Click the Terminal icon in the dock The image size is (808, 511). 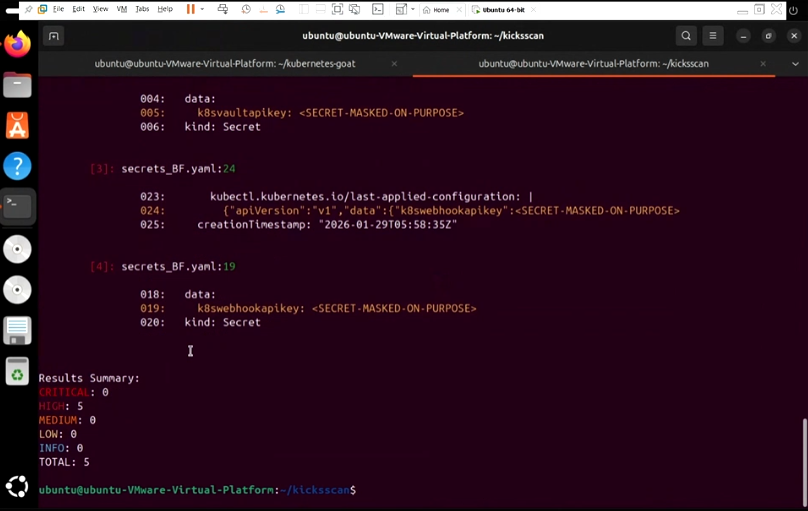coord(18,207)
